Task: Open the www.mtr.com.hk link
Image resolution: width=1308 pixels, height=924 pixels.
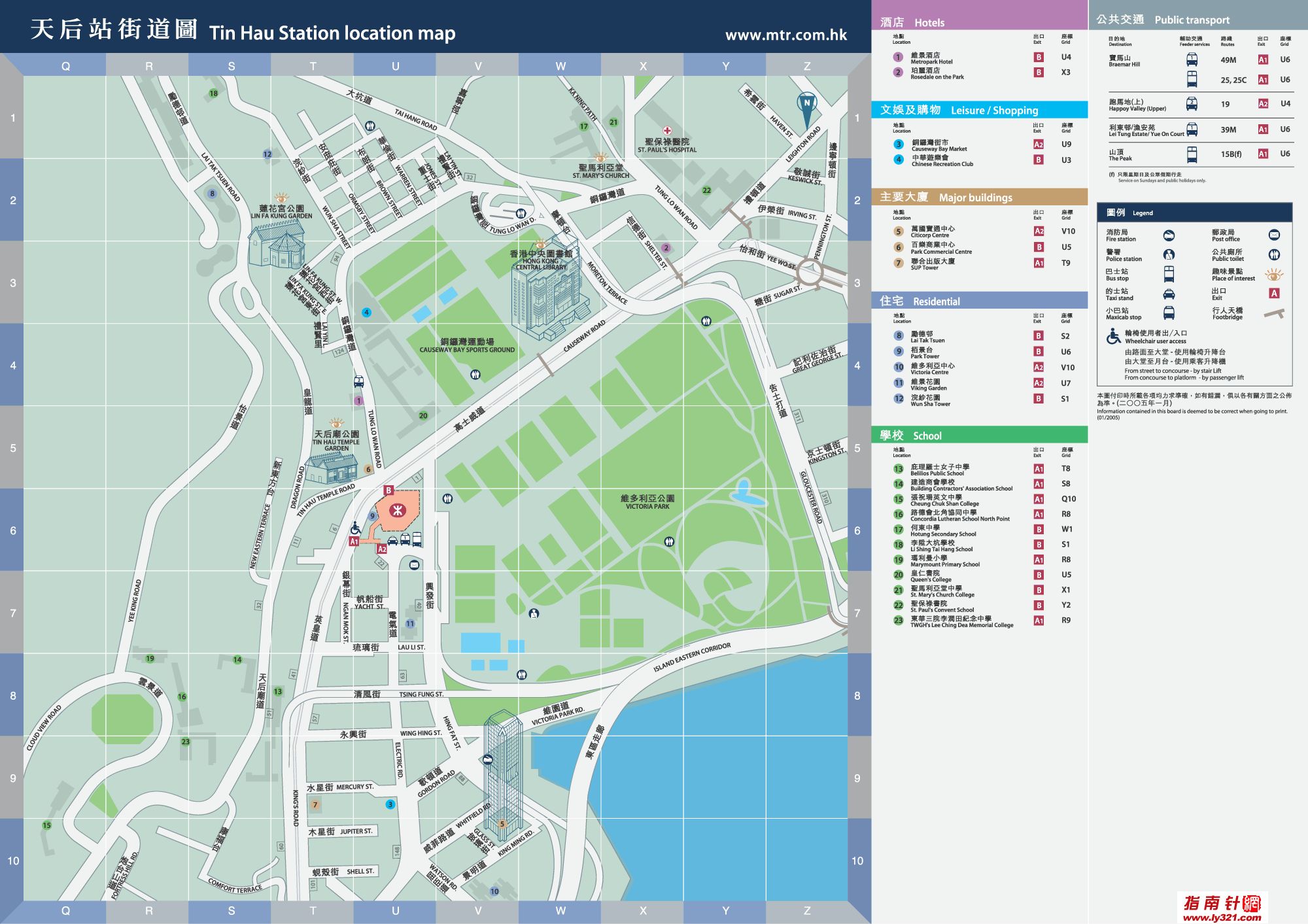Action: [x=785, y=35]
